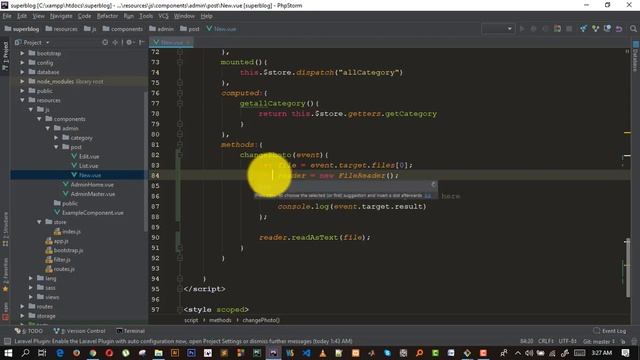Open the Task View taskbar icon

coord(42,353)
